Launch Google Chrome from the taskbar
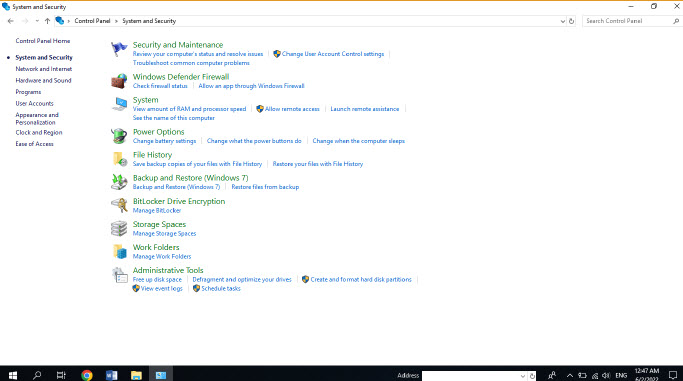 87,375
